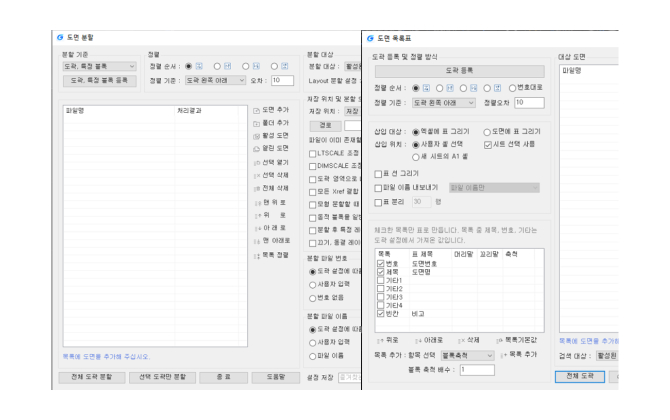Select the 도면에 표 그리기 radio button
670x420 pixels.
tap(486, 131)
